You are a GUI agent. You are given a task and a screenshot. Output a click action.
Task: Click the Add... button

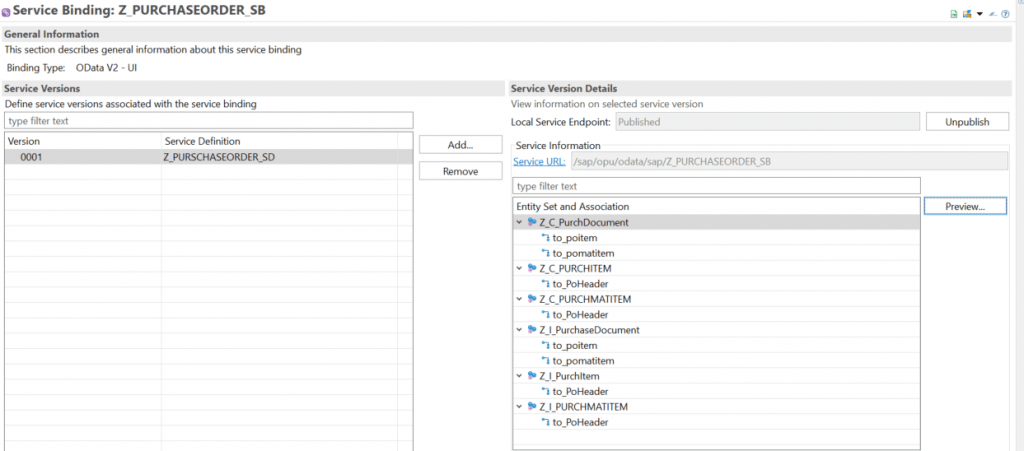click(460, 145)
